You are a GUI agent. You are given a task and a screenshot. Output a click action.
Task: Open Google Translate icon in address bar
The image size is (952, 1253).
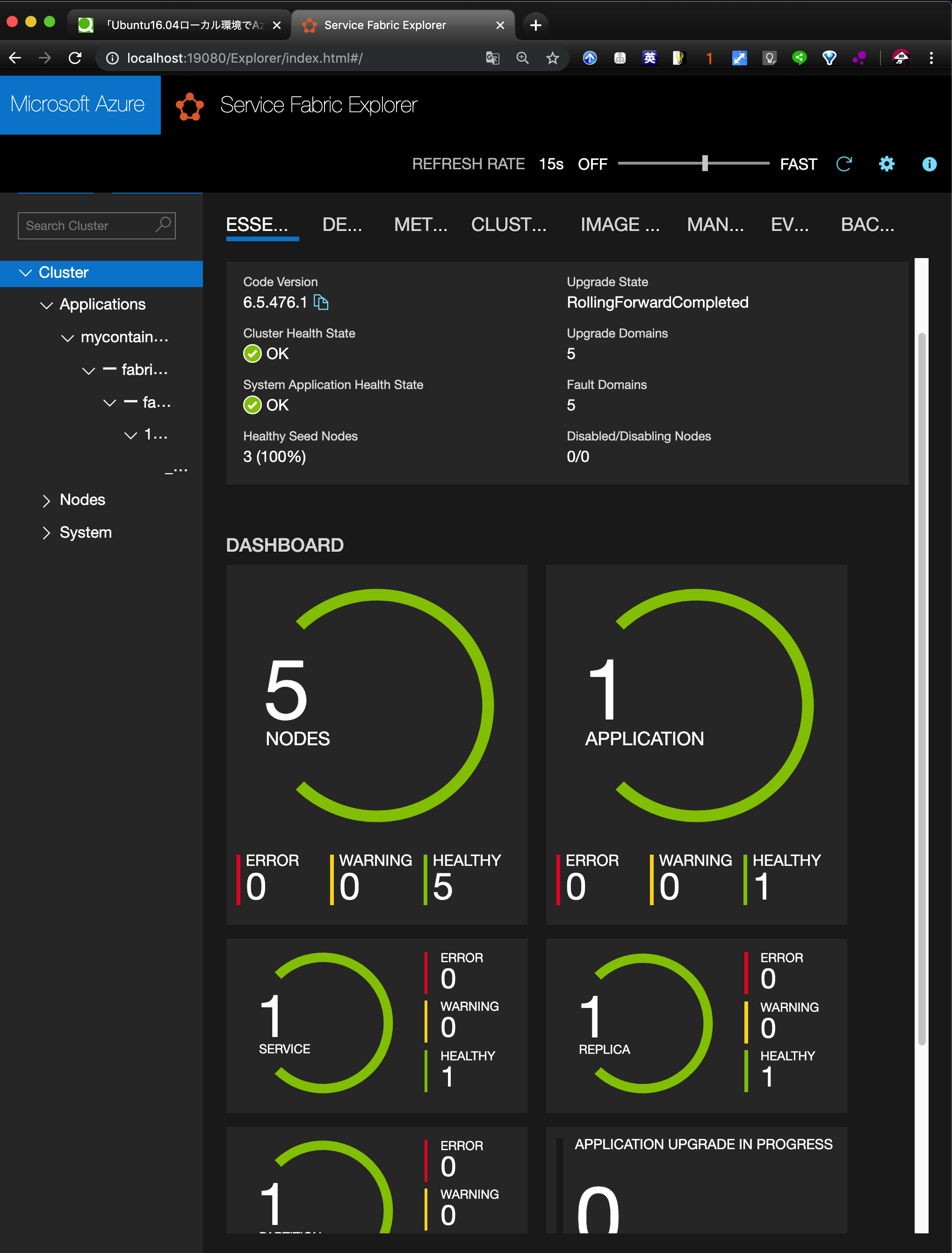click(492, 58)
